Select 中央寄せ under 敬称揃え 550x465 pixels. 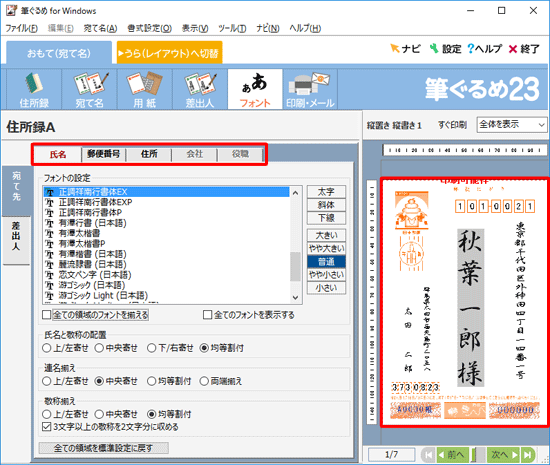(x=116, y=414)
